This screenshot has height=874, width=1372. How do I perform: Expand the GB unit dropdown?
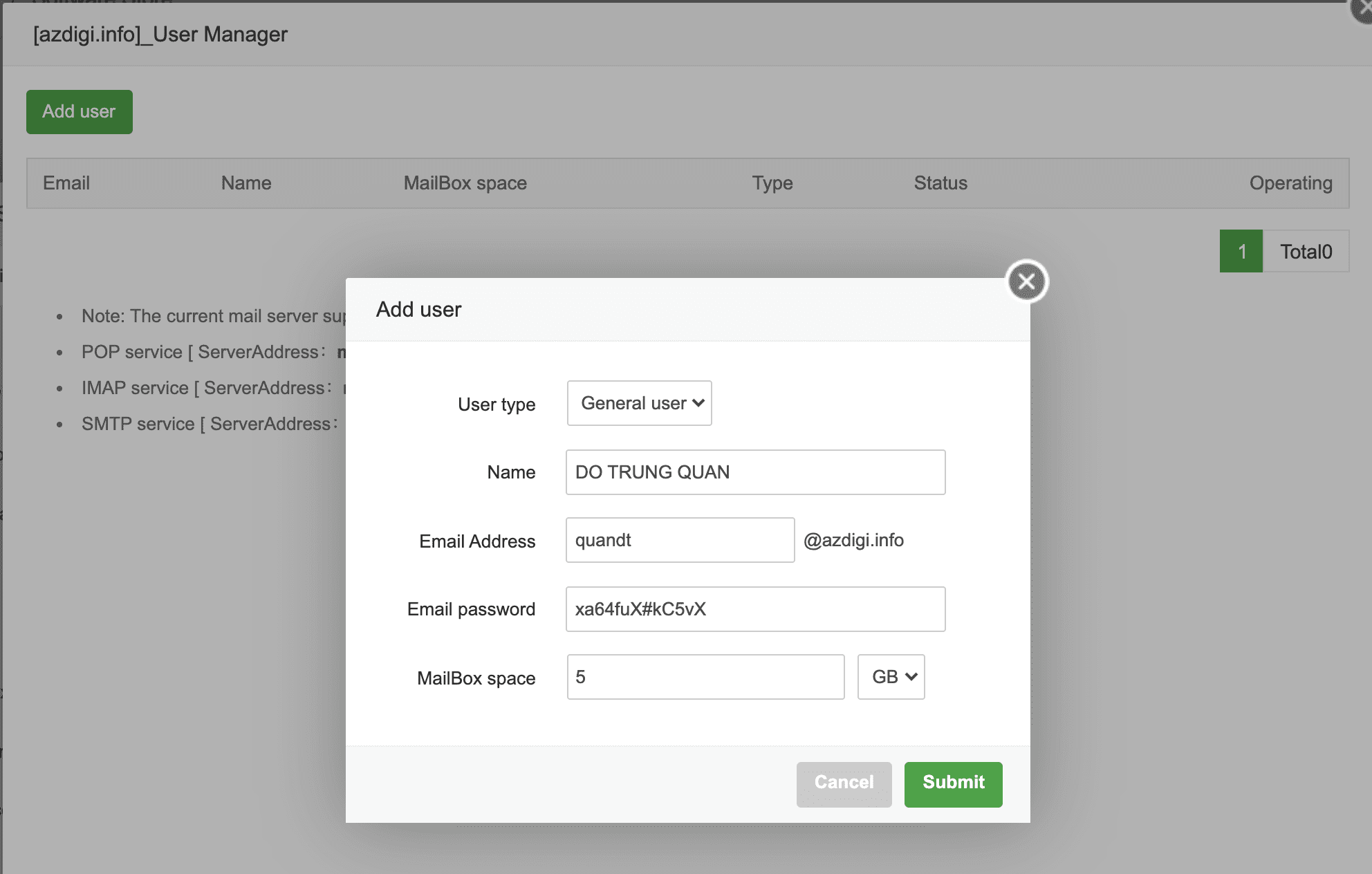pos(891,677)
